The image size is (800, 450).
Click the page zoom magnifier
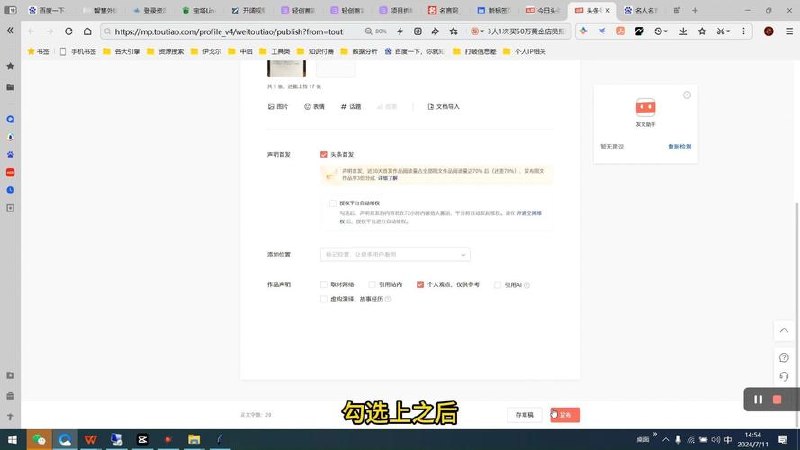tap(368, 31)
